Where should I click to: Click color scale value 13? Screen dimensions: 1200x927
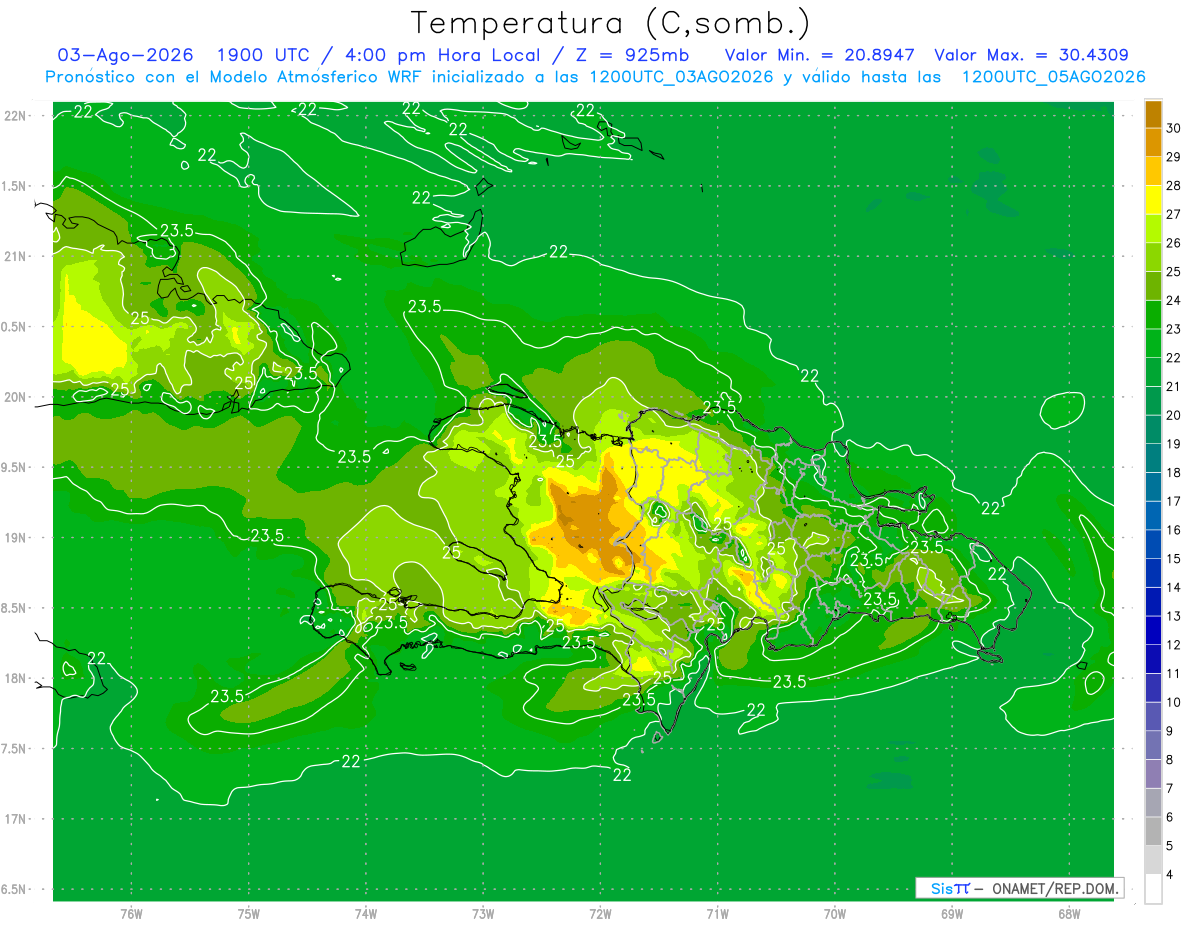[1174, 616]
